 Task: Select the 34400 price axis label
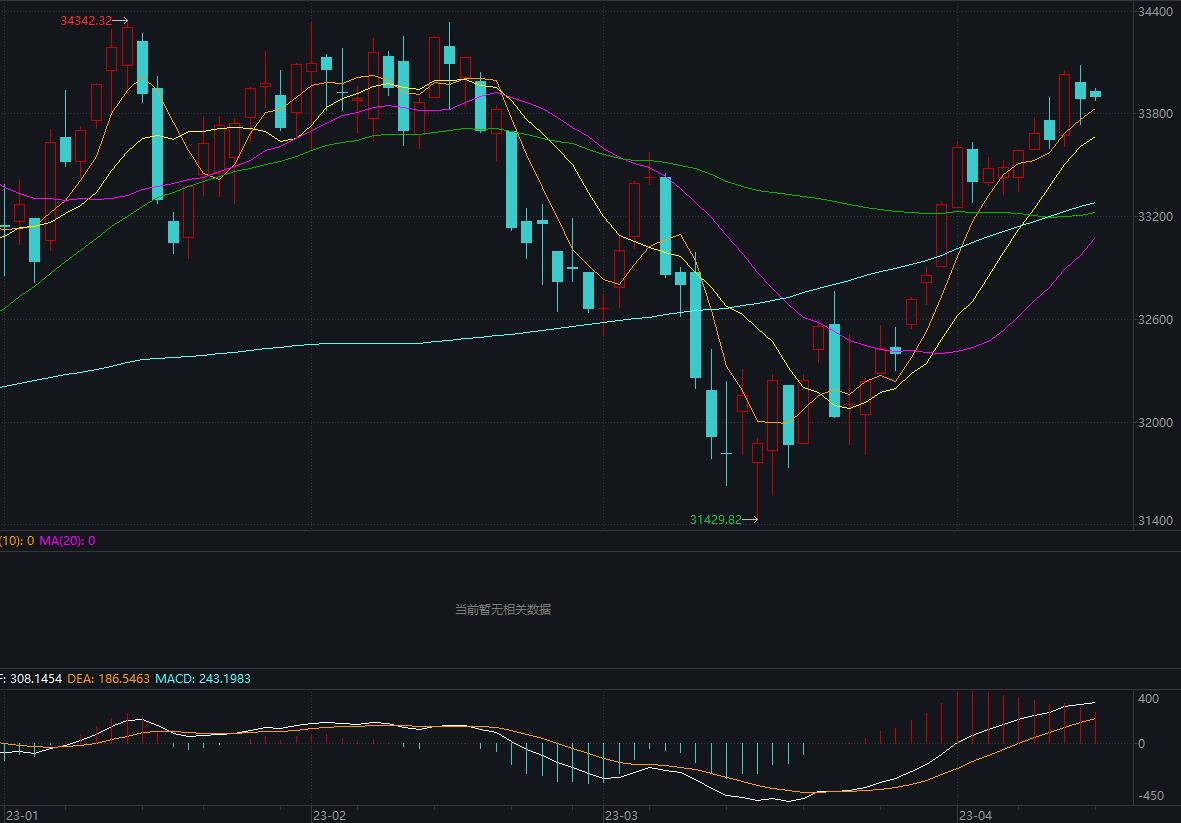pos(1155,11)
